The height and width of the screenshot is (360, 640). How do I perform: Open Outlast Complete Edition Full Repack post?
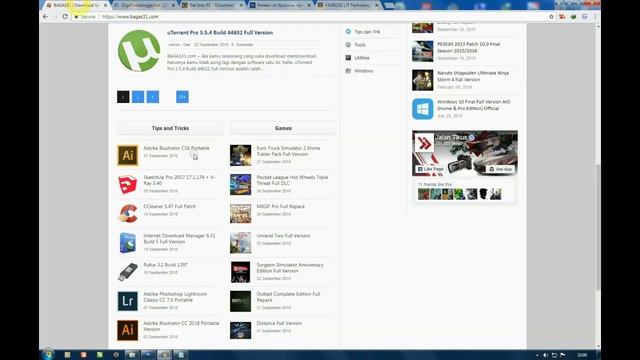tap(288, 297)
